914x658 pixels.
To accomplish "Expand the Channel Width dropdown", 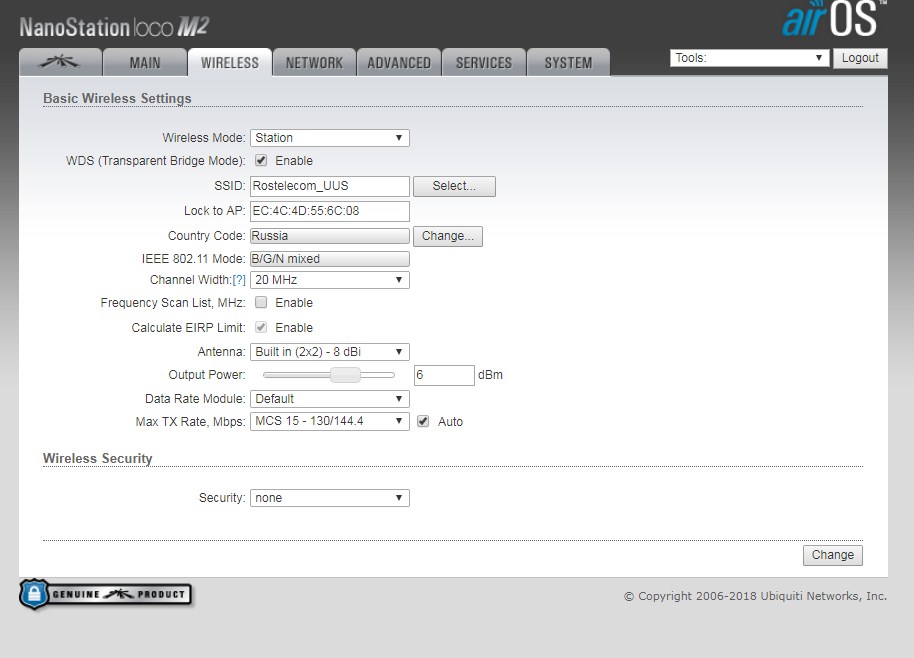I will point(330,280).
